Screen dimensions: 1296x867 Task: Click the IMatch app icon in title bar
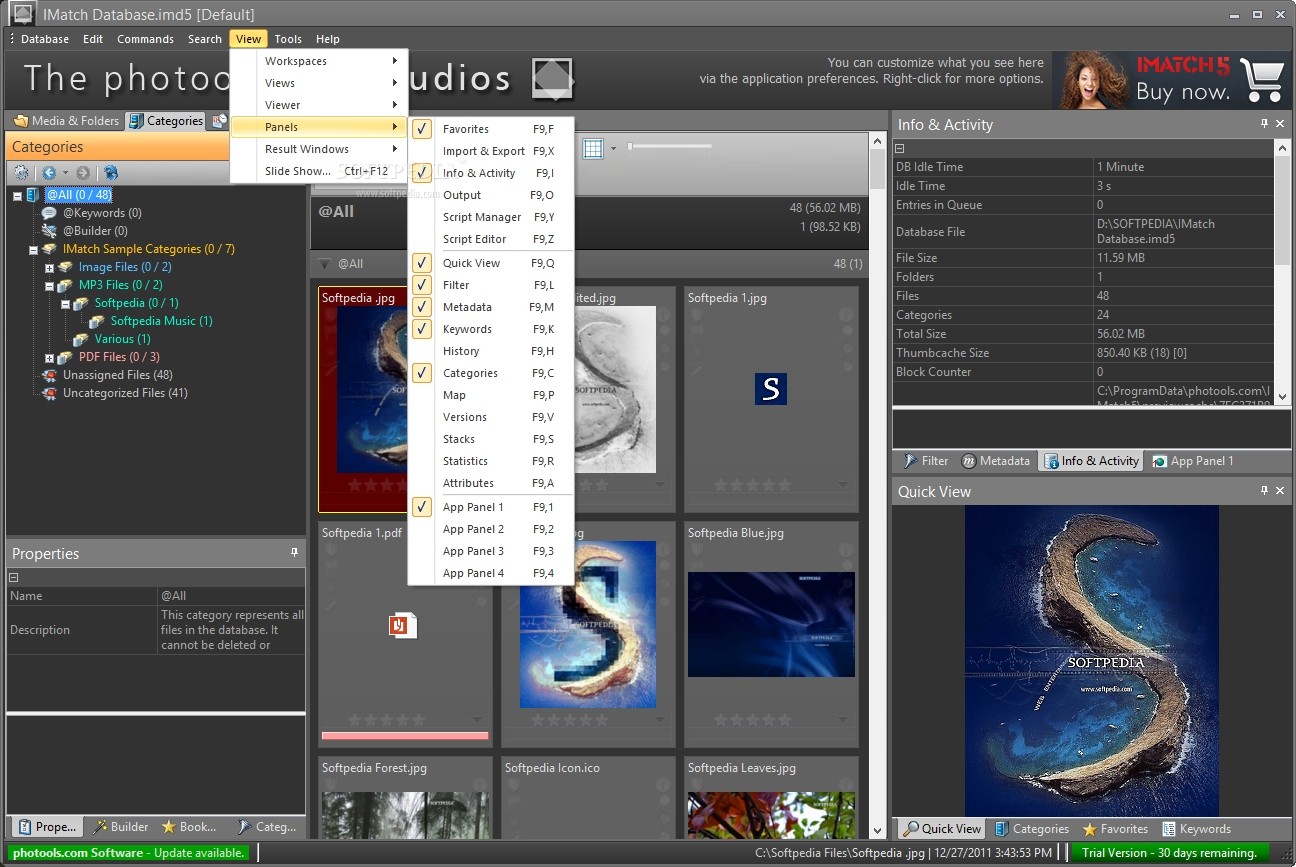21,13
